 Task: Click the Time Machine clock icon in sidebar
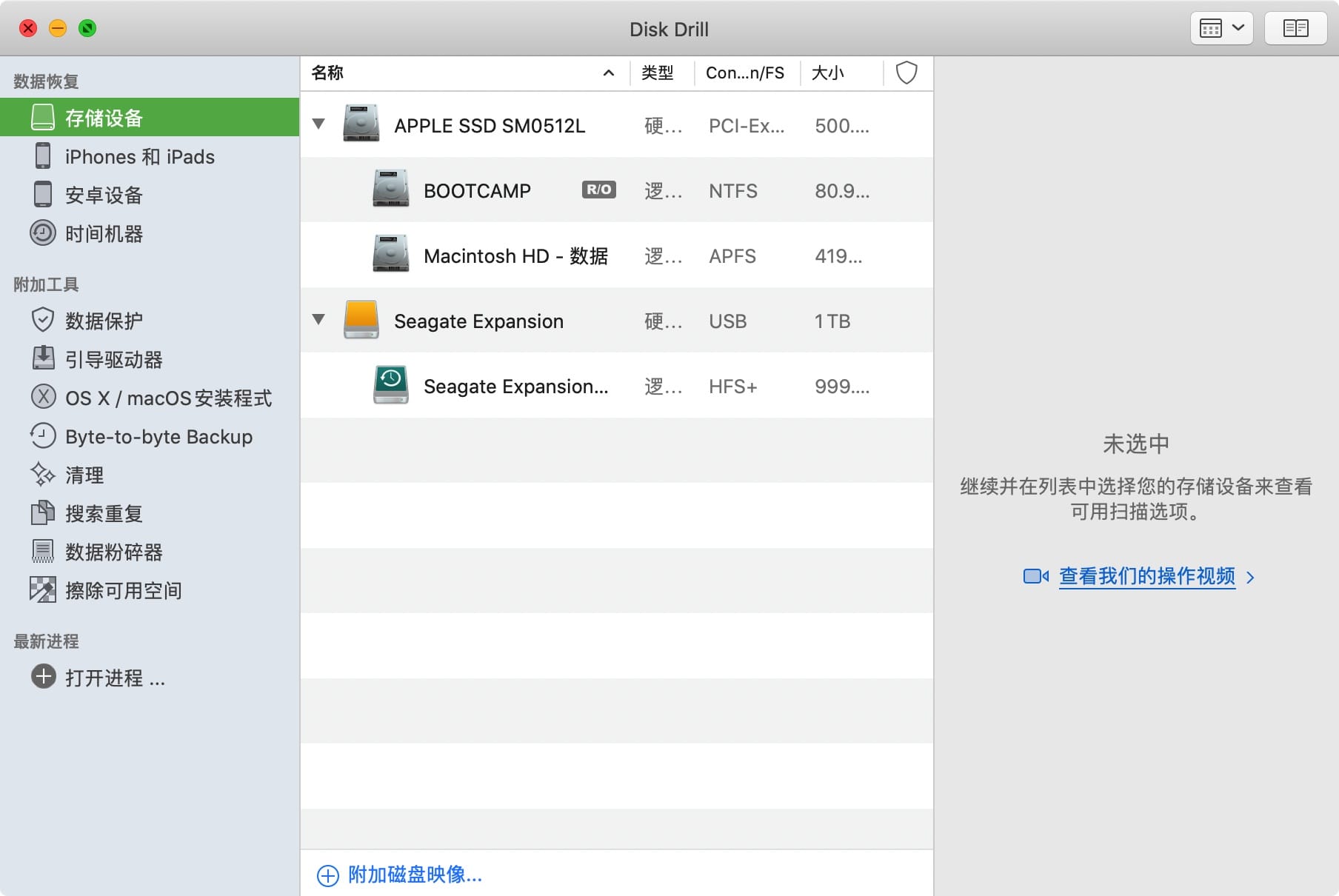tap(43, 233)
